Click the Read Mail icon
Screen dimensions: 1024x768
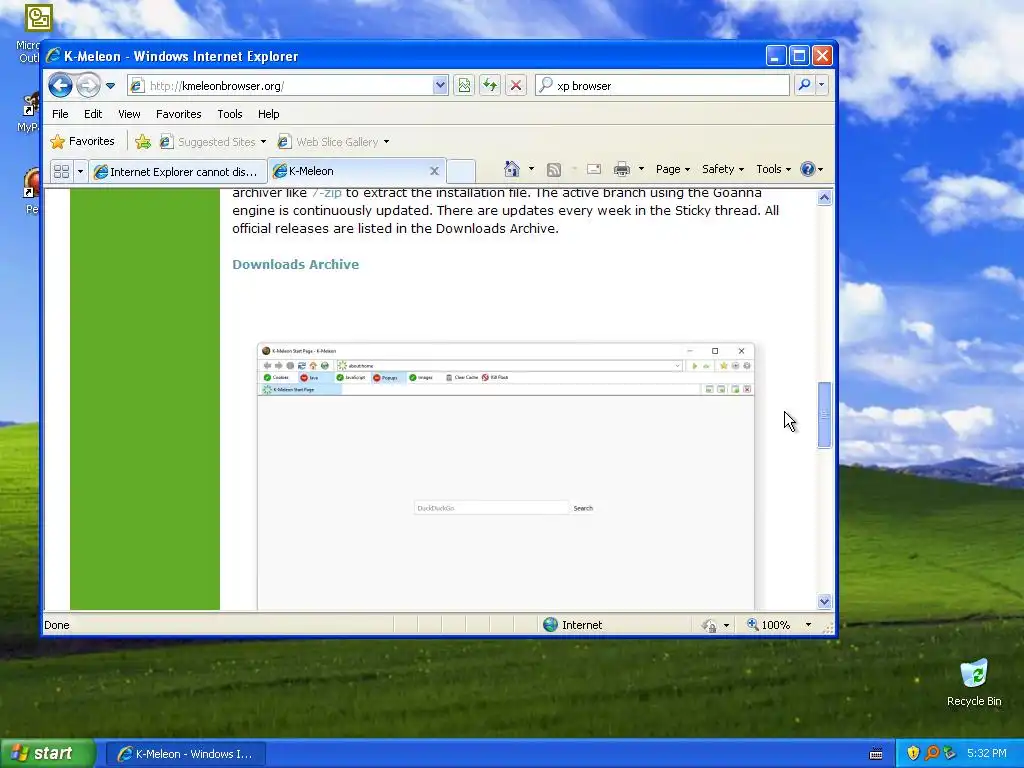pyautogui.click(x=594, y=169)
